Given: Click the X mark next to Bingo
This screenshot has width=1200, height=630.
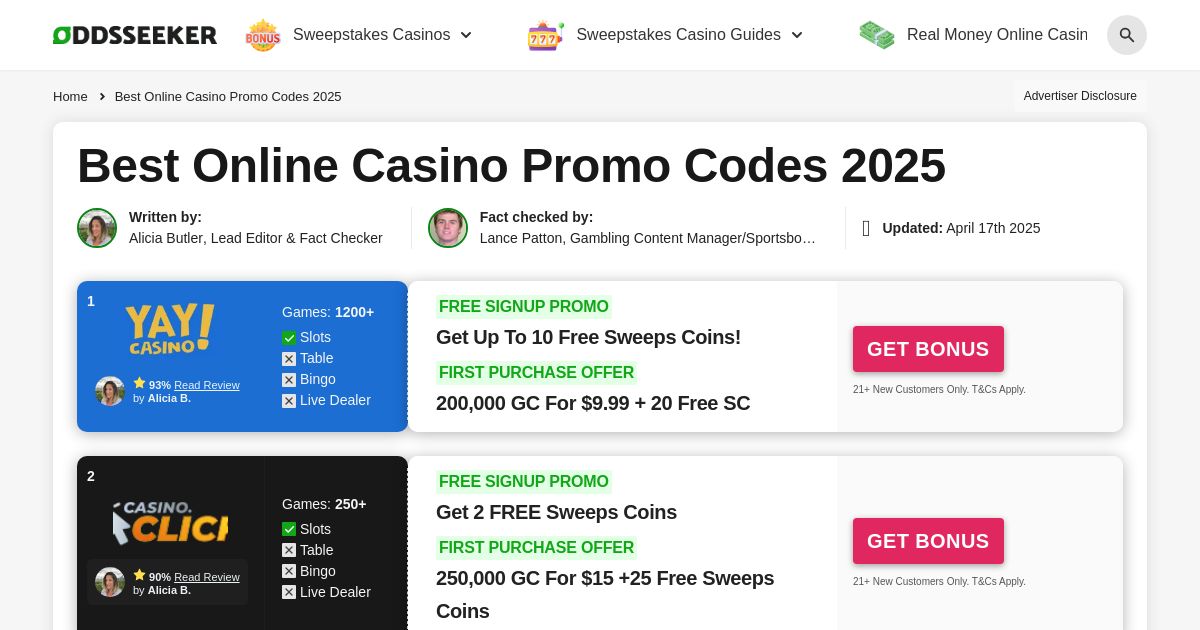Looking at the screenshot, I should (x=289, y=379).
